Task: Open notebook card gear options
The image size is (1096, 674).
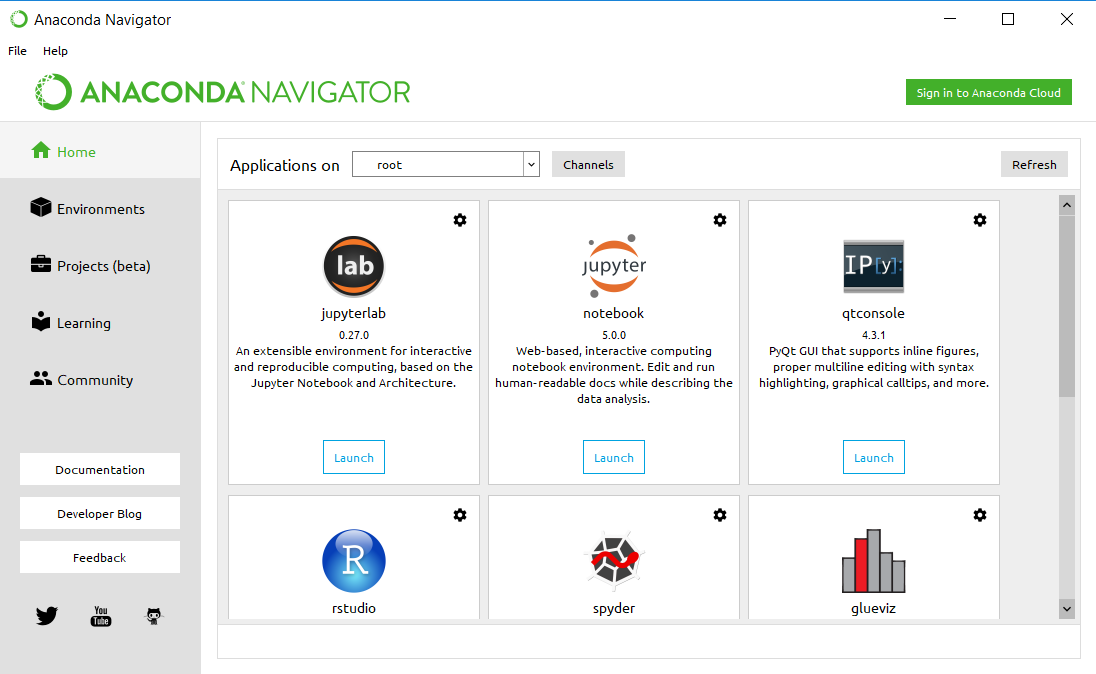Action: [x=720, y=220]
